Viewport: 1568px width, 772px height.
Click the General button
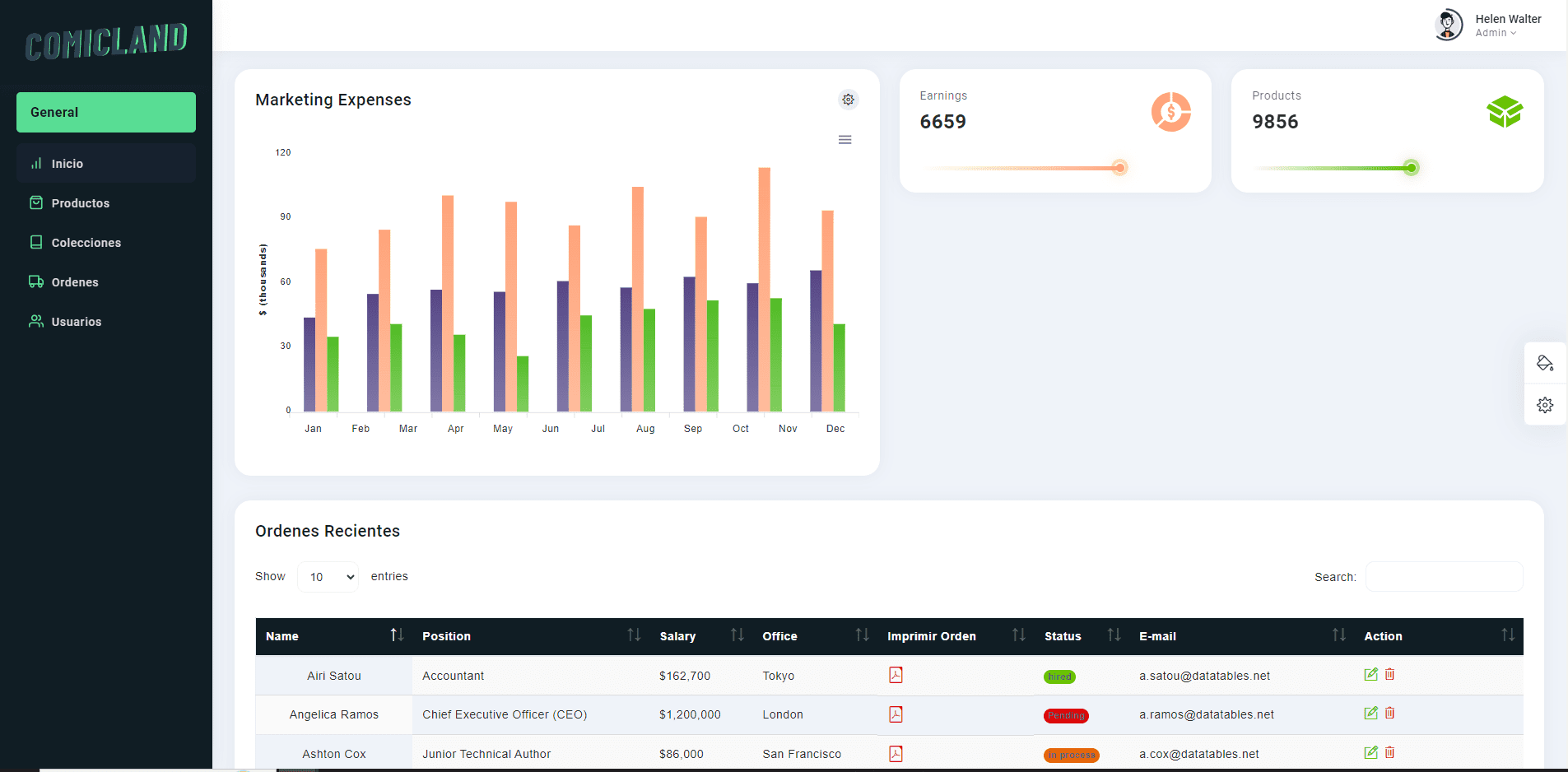pyautogui.click(x=106, y=113)
